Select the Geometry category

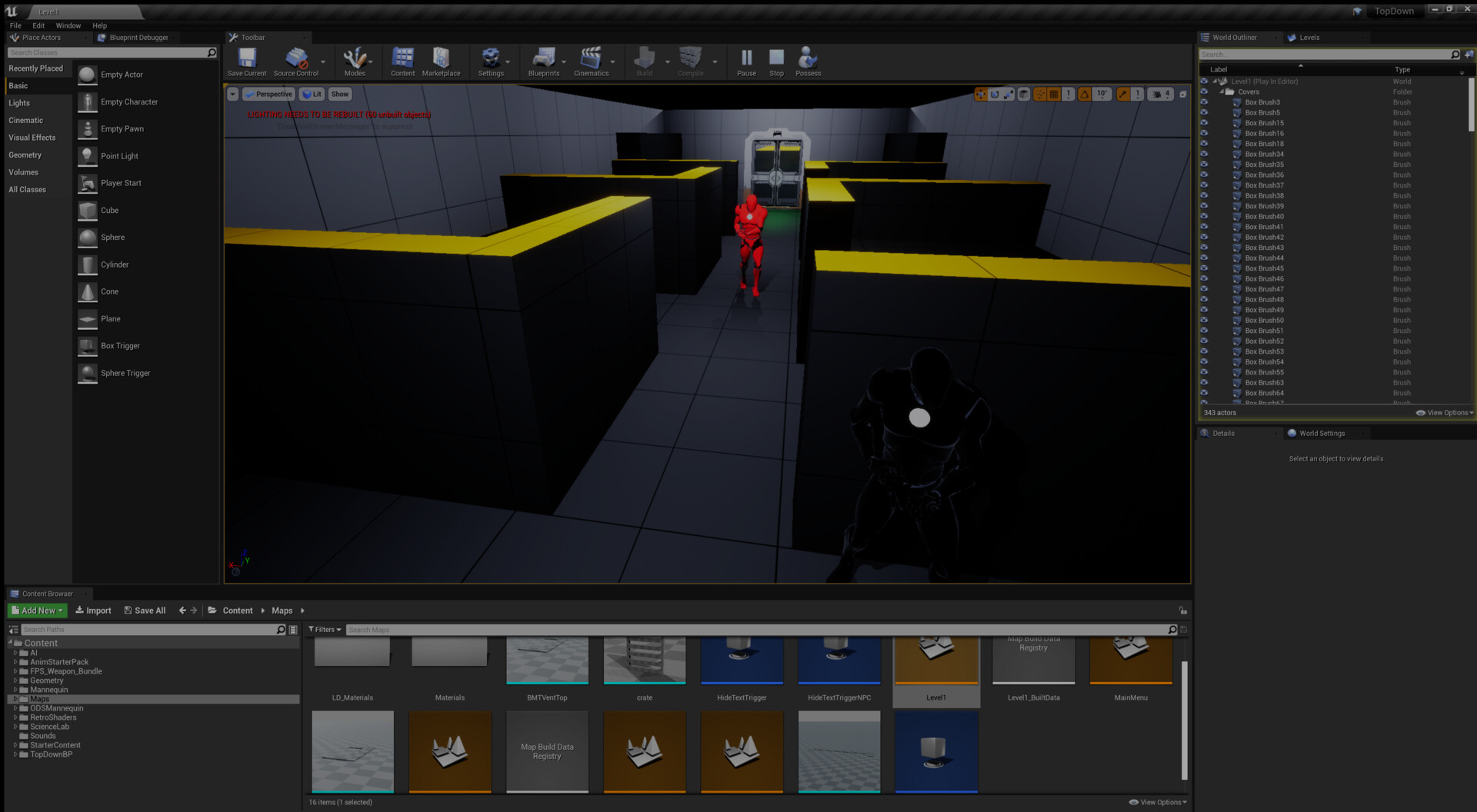point(25,155)
